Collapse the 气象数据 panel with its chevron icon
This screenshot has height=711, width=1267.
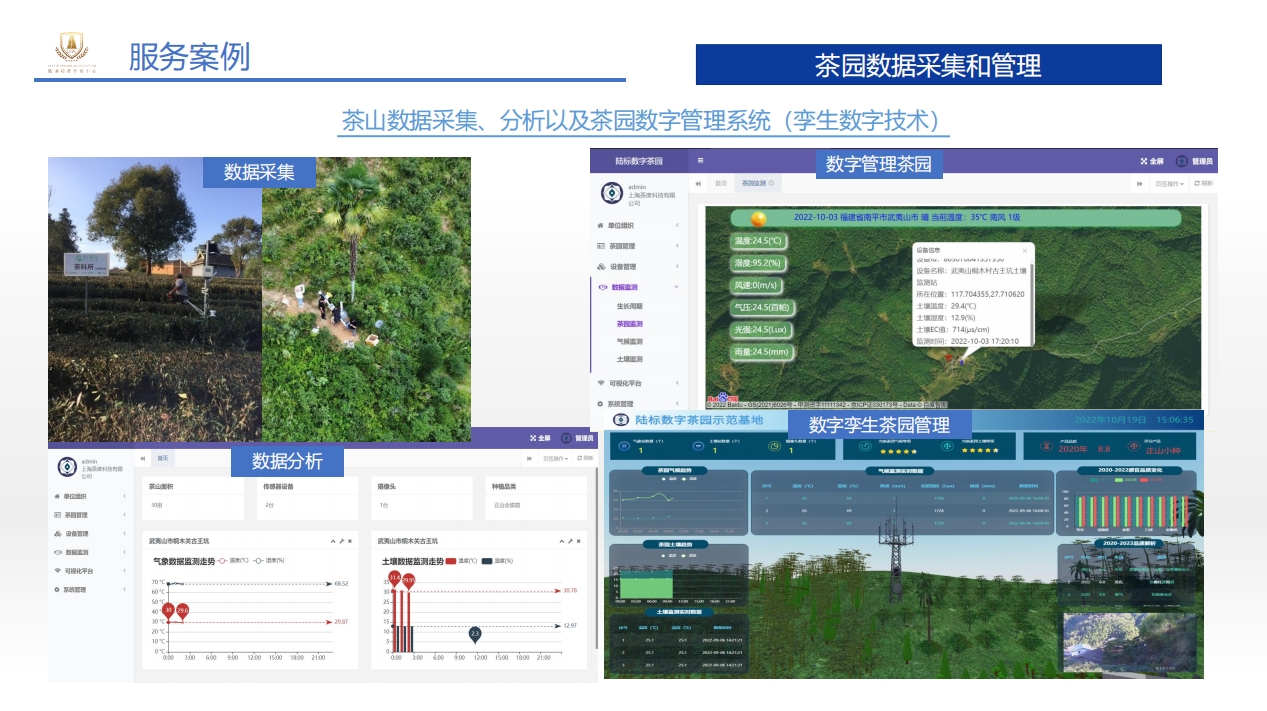(x=332, y=541)
